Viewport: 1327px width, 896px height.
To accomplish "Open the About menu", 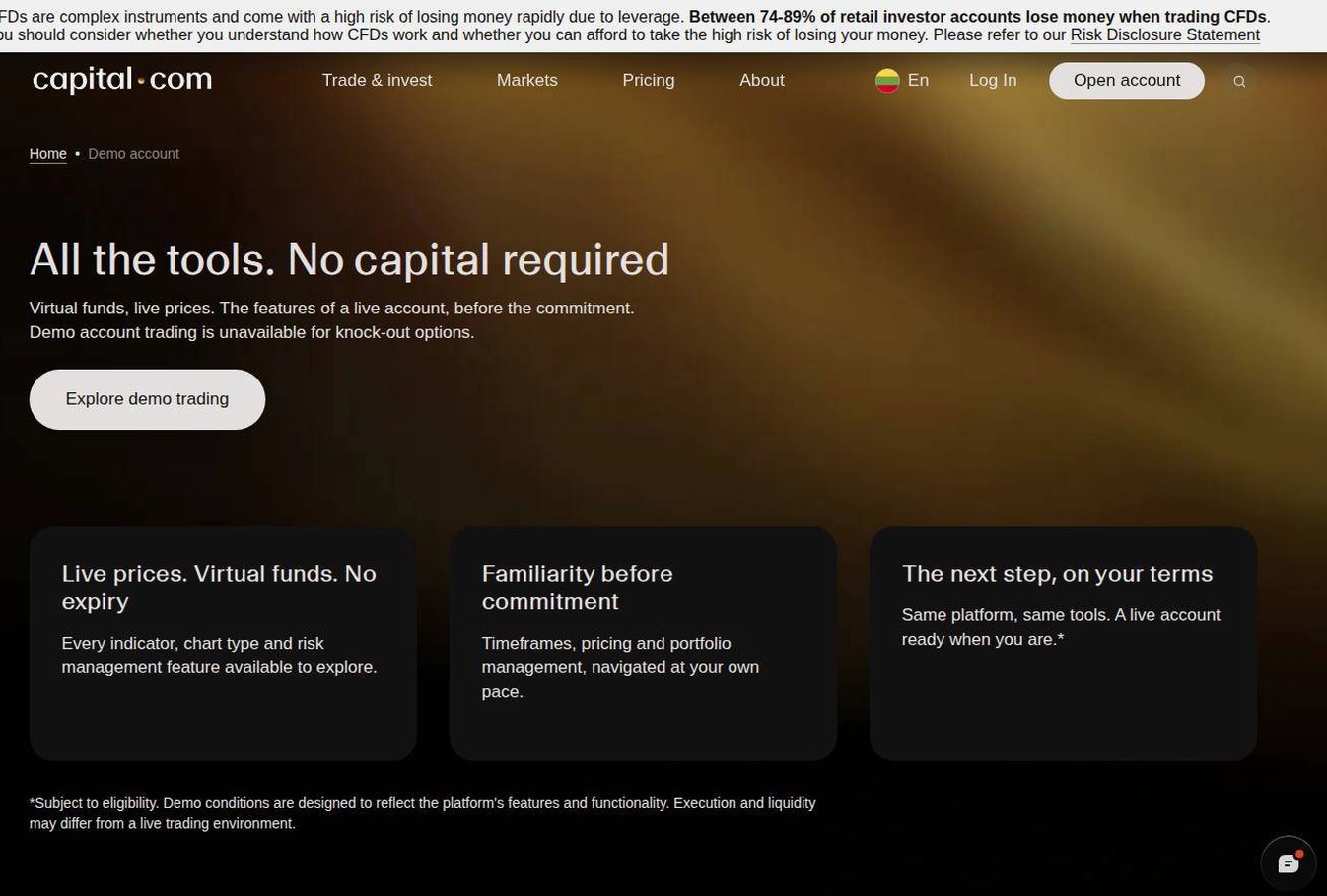I will [x=762, y=81].
